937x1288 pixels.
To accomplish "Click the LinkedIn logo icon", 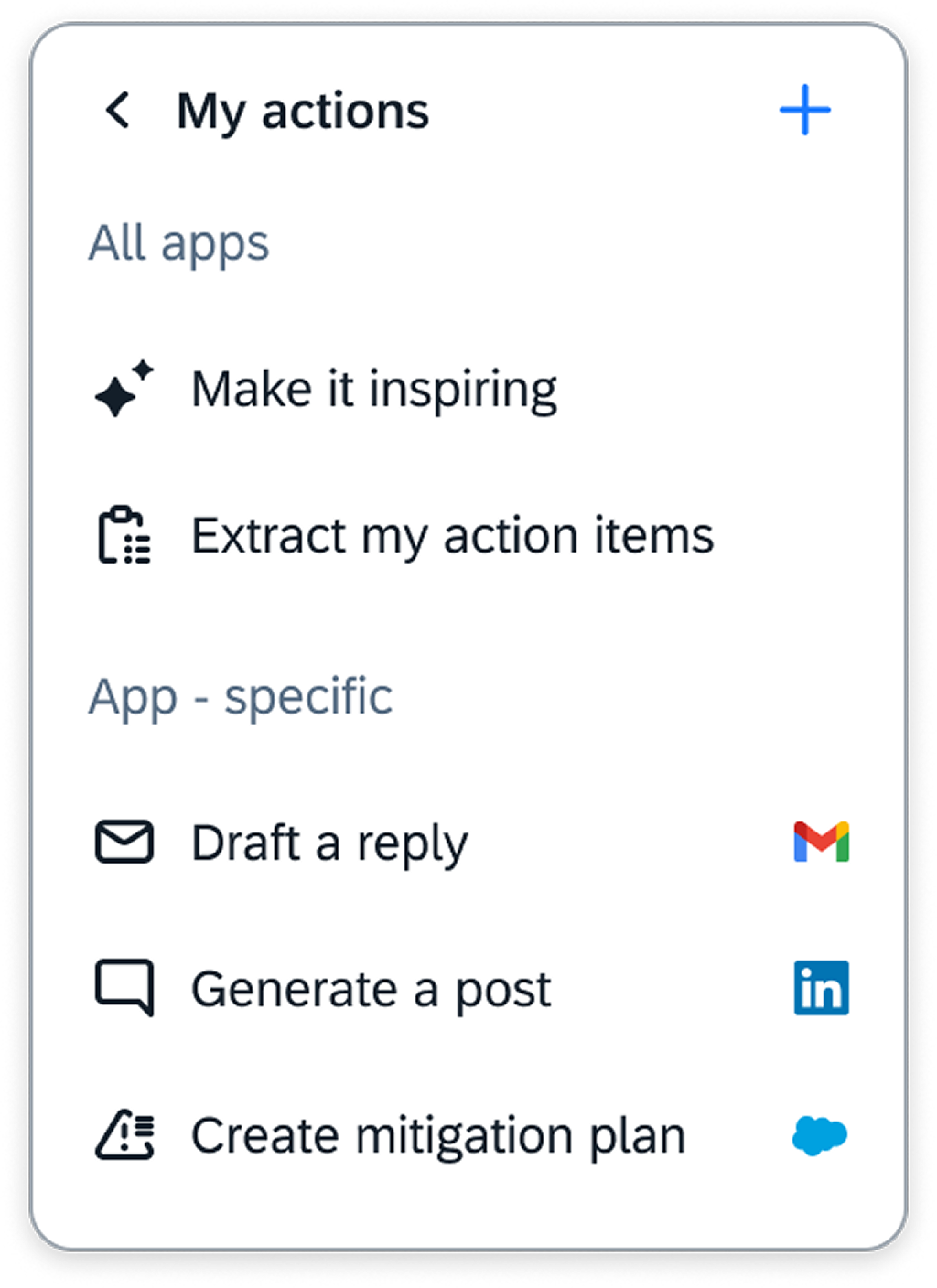I will pos(821,988).
